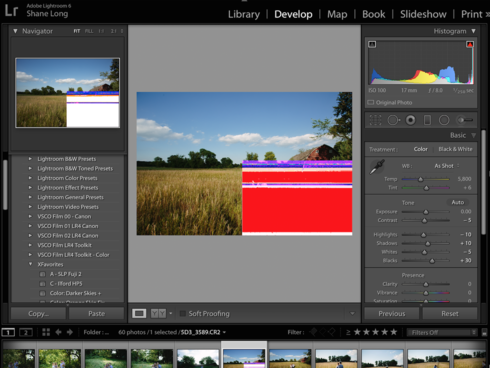The width and height of the screenshot is (490, 368).
Task: Pick the White Balance eyedropper
Action: pos(377,167)
